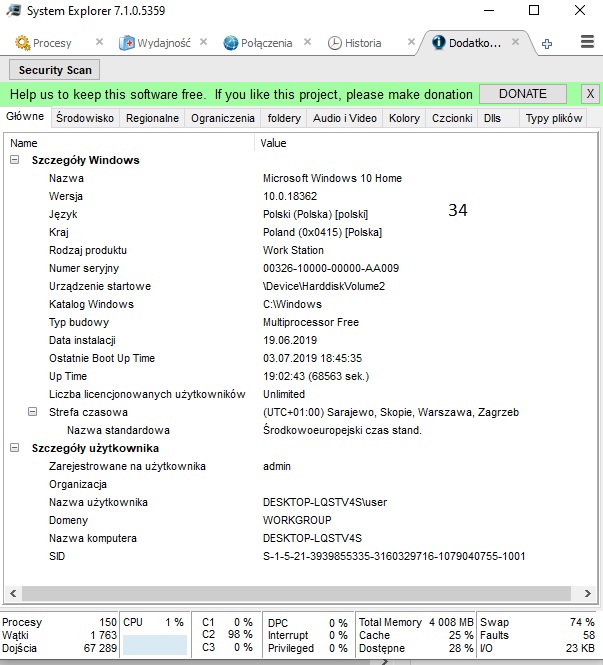Viewport: 603px width, 665px height.
Task: Select the Rodzaj produktu row
Action: tap(300, 250)
